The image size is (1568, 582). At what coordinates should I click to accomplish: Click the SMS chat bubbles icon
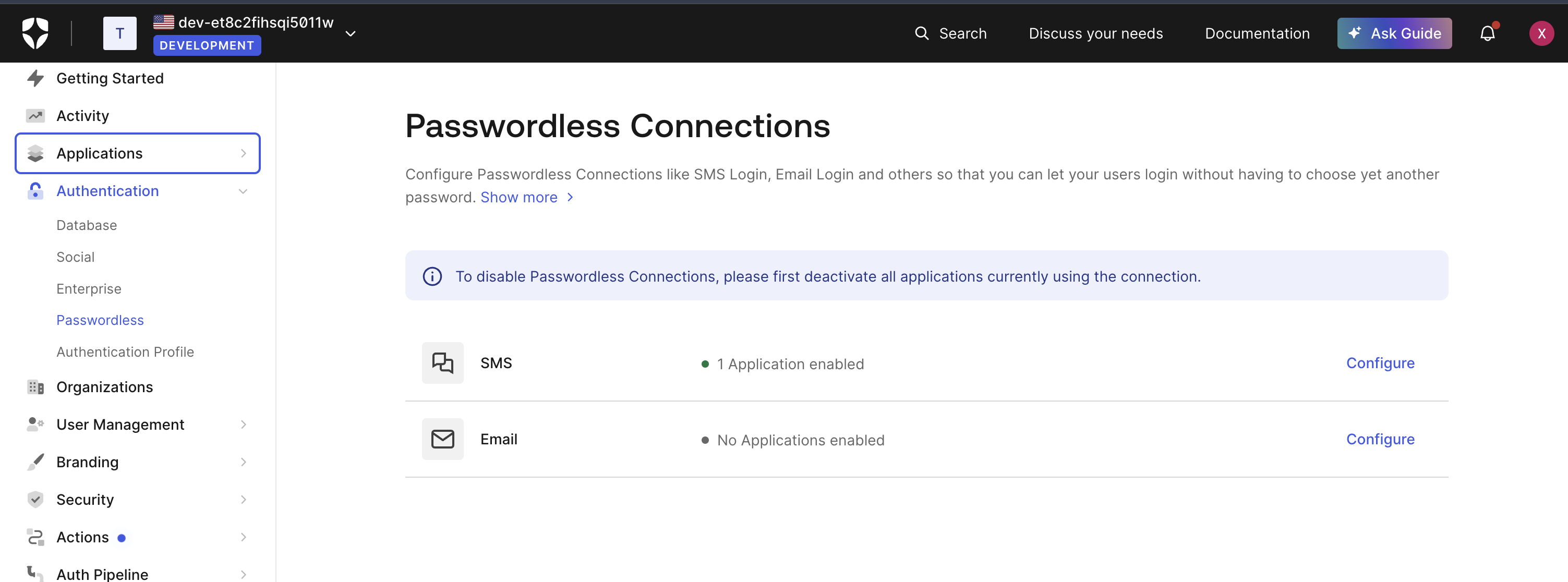pos(442,363)
